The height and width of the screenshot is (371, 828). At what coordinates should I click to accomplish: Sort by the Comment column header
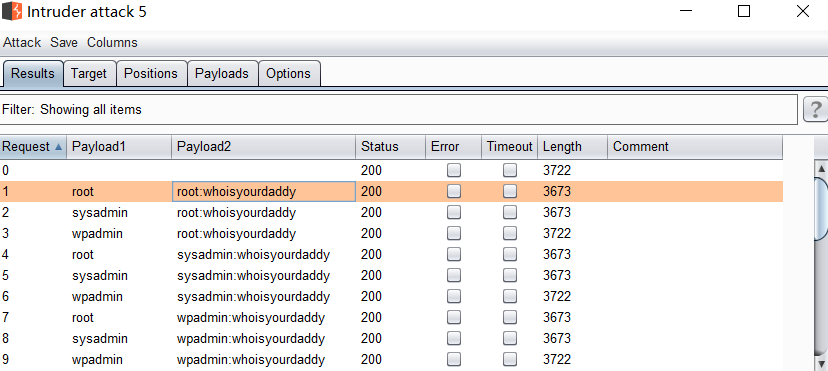695,147
